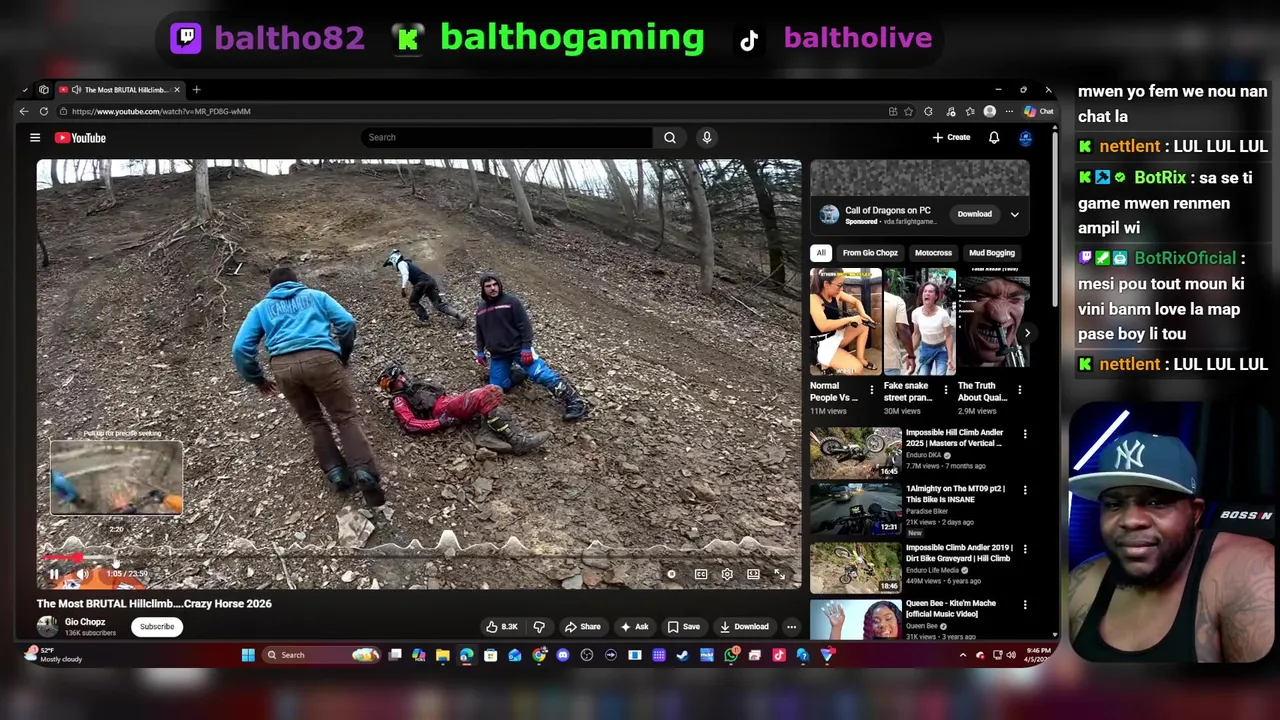
Task: Click the YouTube logo home link
Action: (x=80, y=138)
